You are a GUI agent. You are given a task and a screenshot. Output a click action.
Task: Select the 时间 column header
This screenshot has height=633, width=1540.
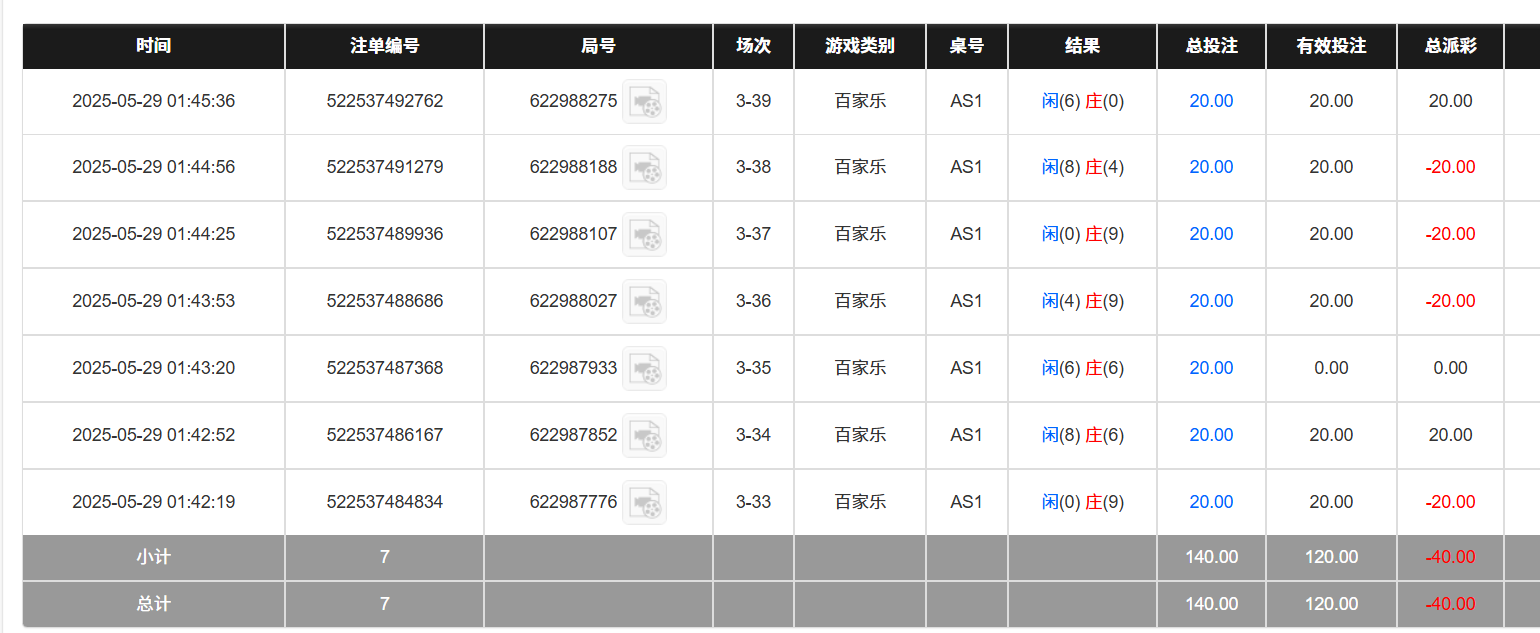pos(152,45)
